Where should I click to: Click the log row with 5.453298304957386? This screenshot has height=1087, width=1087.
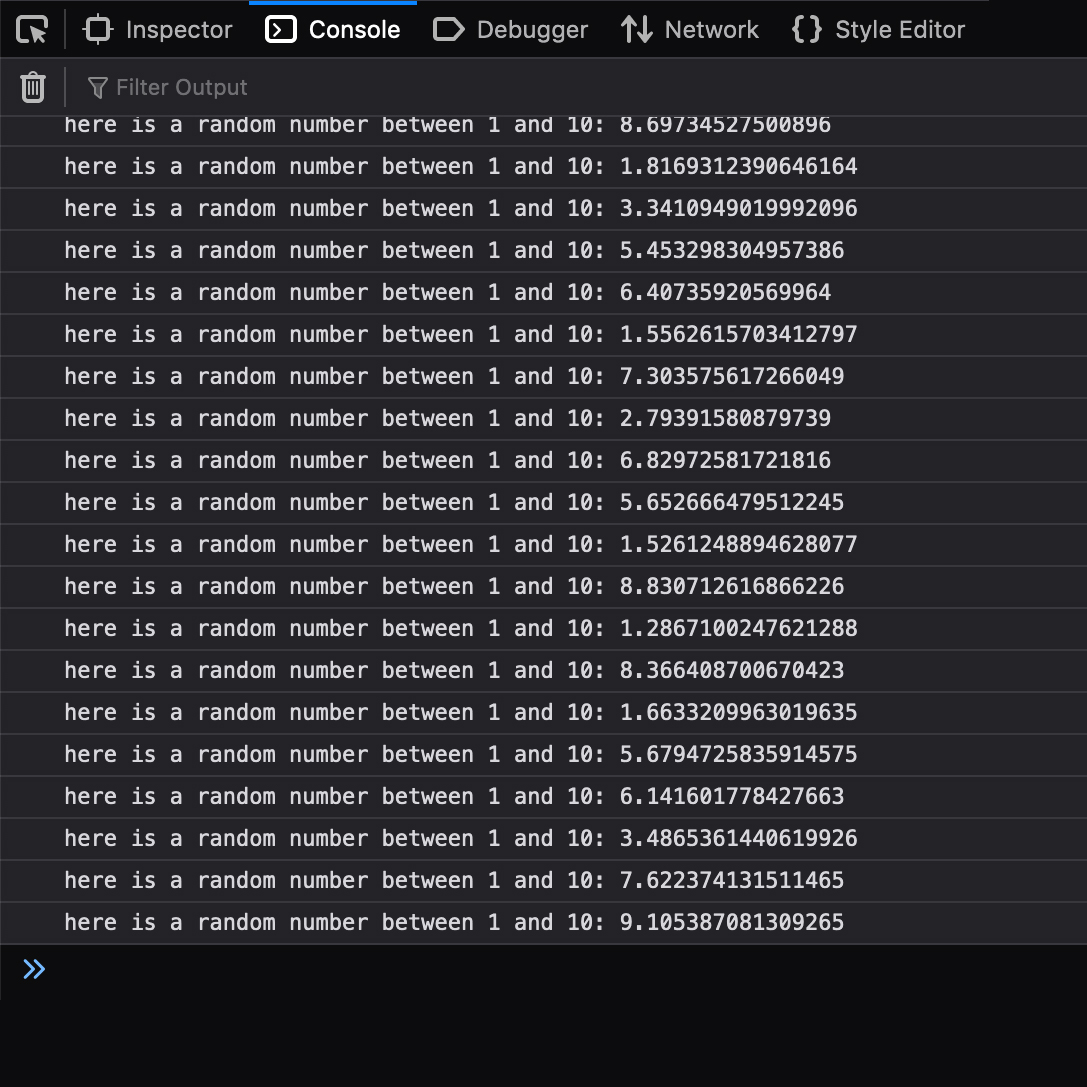[454, 250]
